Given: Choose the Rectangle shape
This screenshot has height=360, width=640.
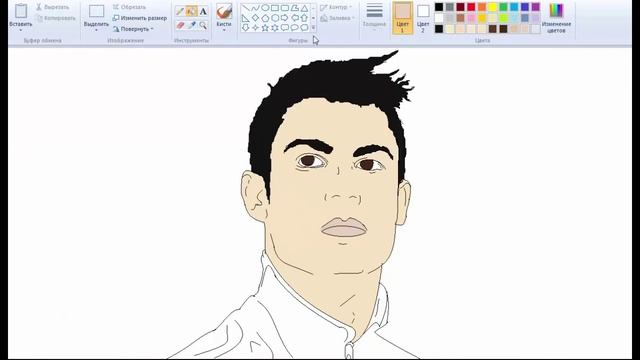Looking at the screenshot, I should pos(275,8).
